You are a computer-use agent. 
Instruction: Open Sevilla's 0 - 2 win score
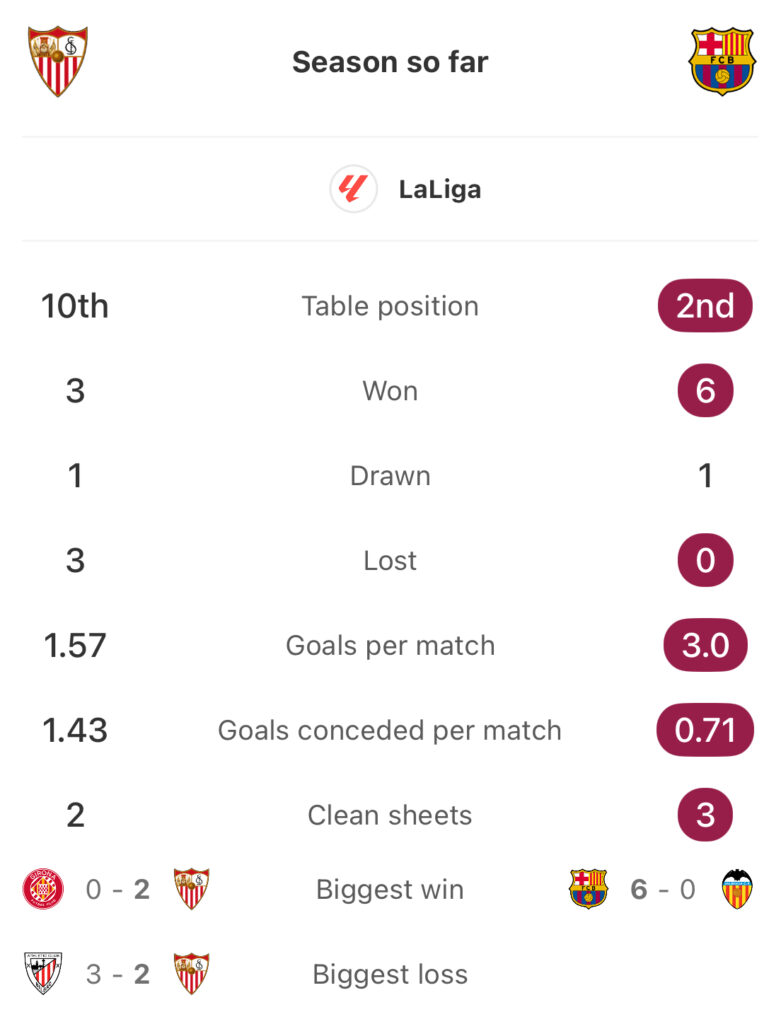coord(117,889)
